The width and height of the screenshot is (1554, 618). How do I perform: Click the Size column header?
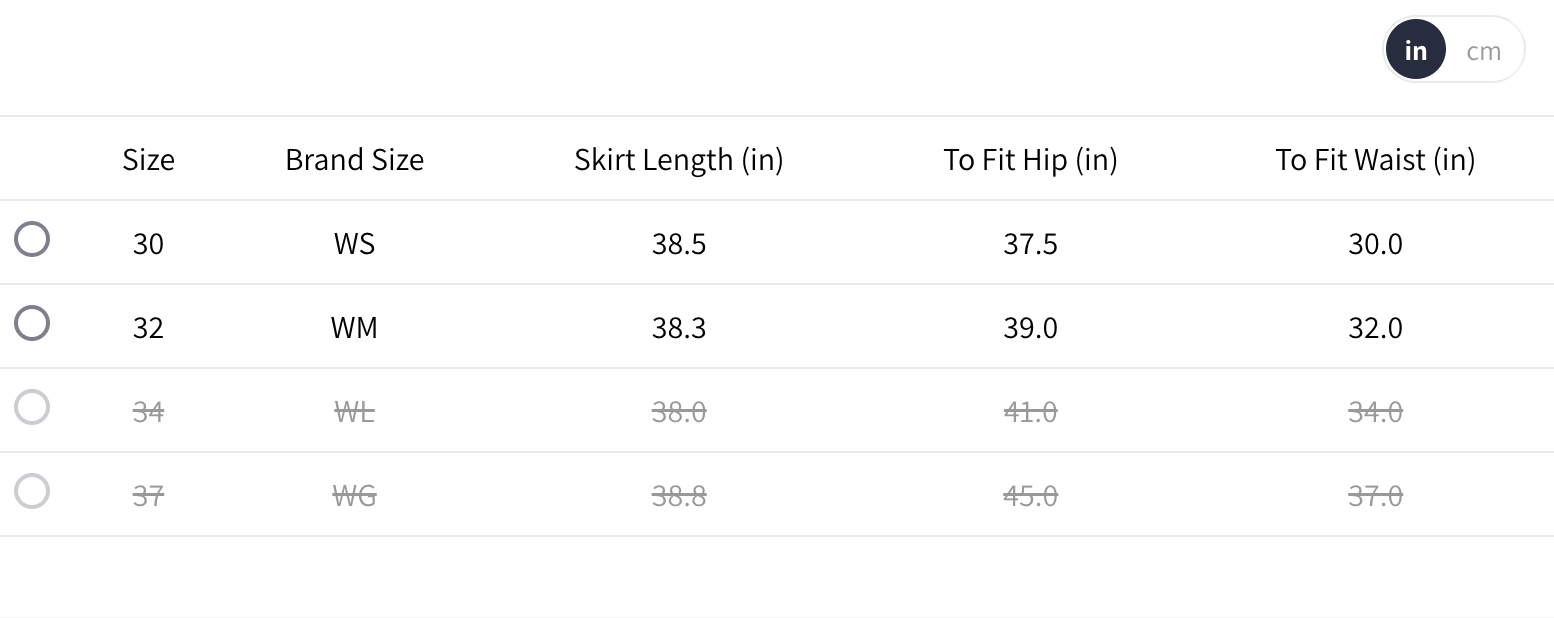point(148,160)
